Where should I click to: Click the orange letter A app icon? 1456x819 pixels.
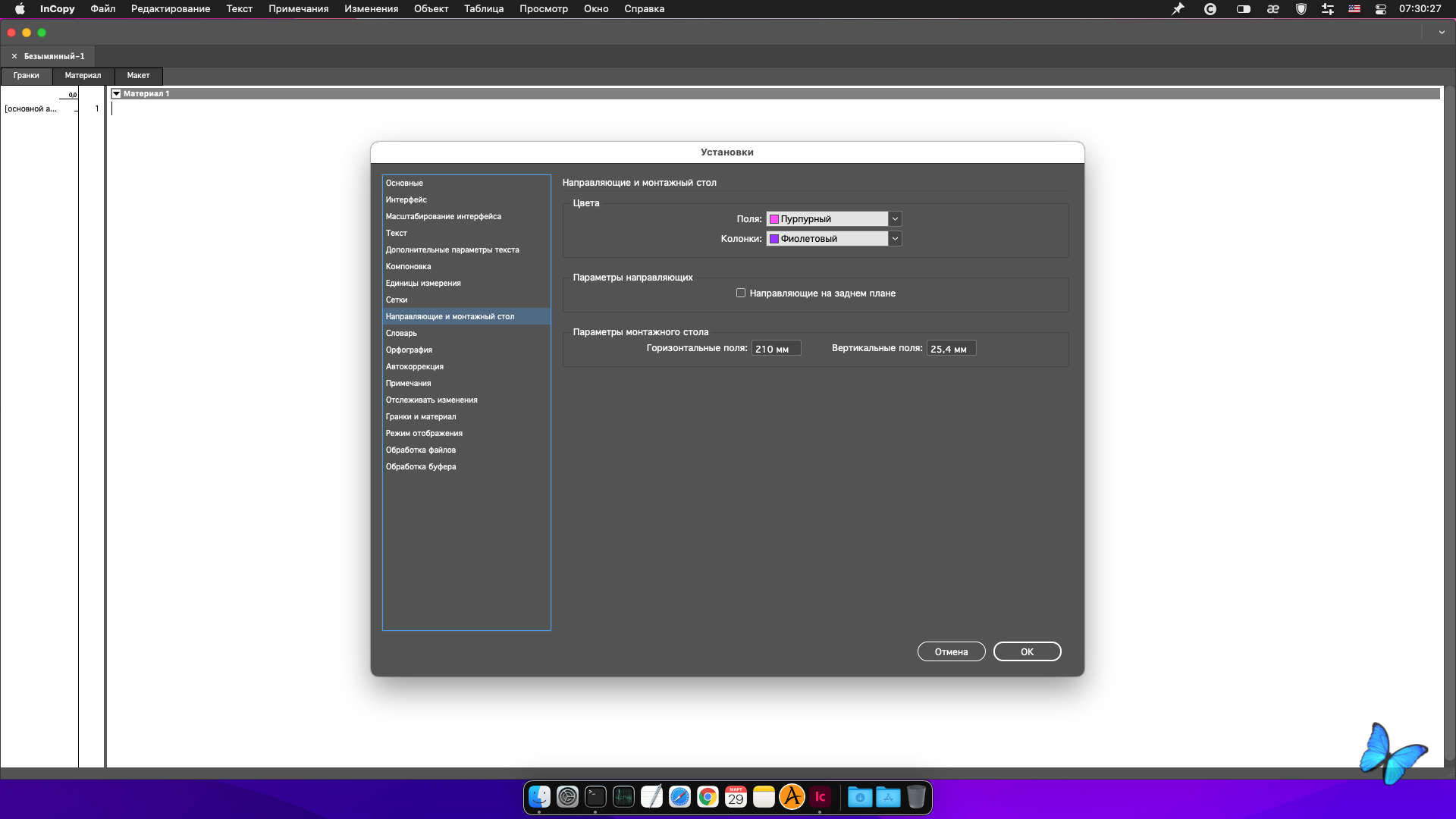pyautogui.click(x=792, y=797)
